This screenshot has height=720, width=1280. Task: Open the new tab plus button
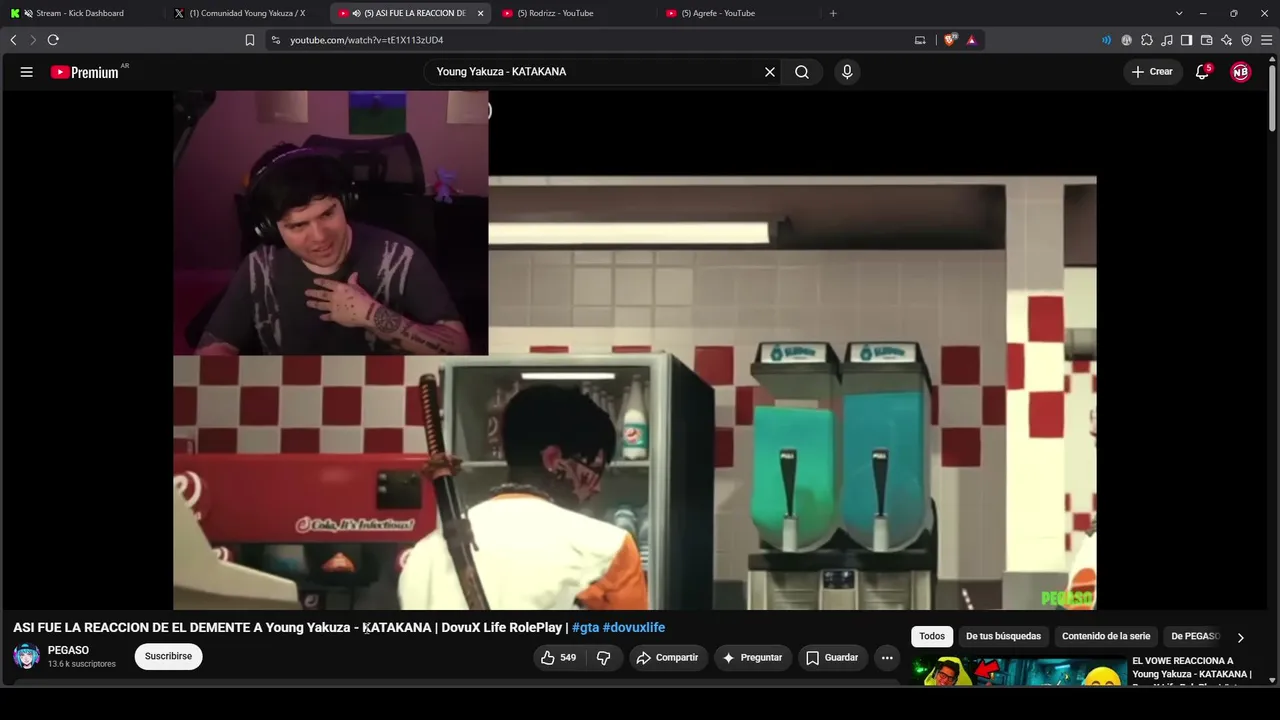point(833,13)
